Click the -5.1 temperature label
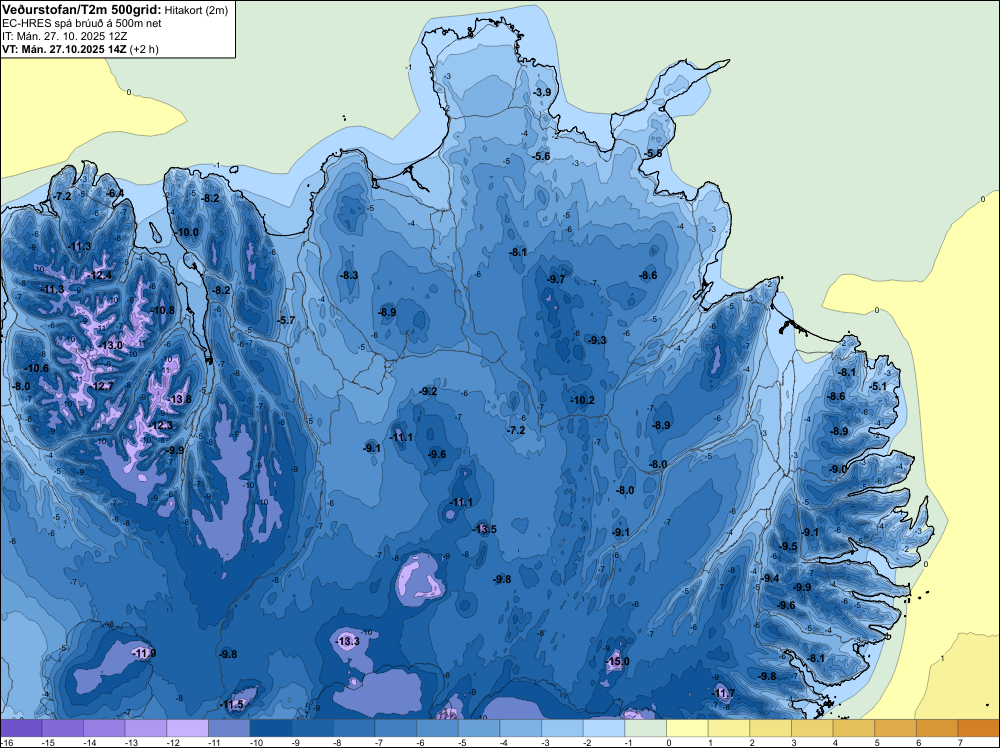The height and width of the screenshot is (748, 1000). (878, 386)
